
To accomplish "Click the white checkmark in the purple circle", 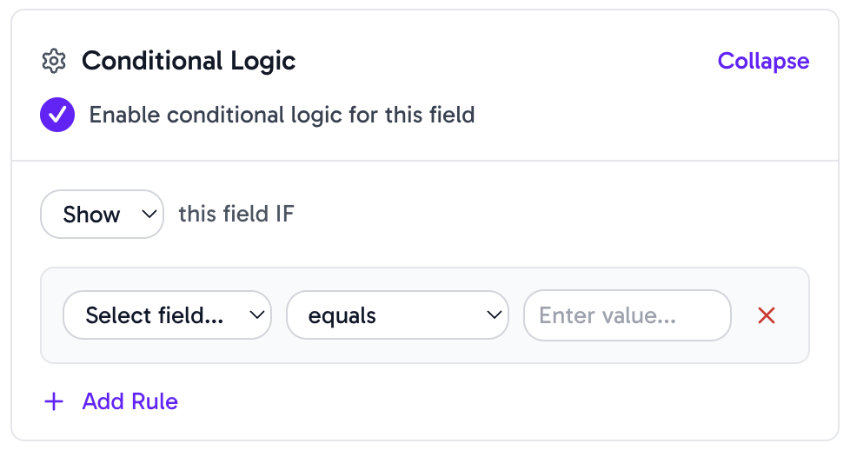I will click(x=57, y=115).
